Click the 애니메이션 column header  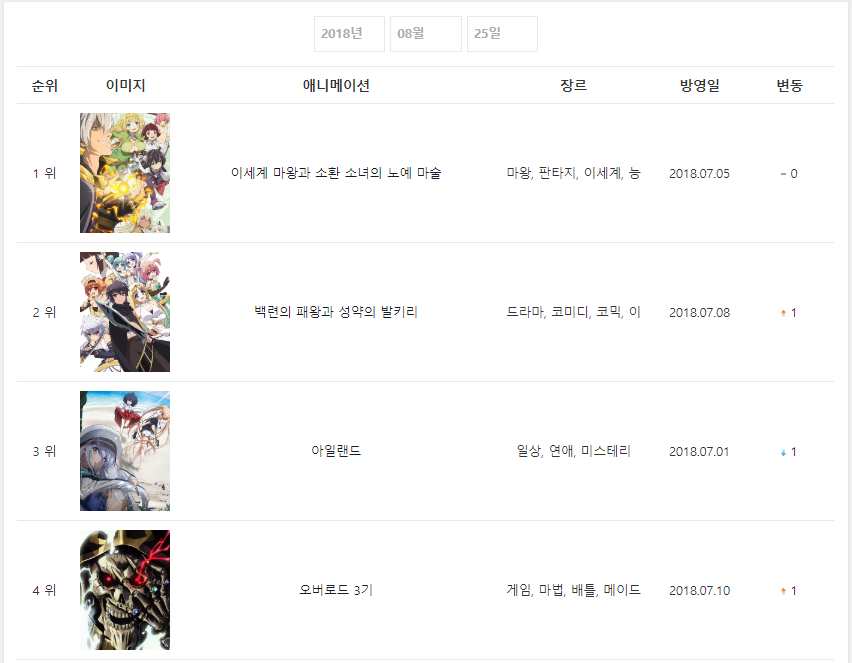tap(336, 85)
